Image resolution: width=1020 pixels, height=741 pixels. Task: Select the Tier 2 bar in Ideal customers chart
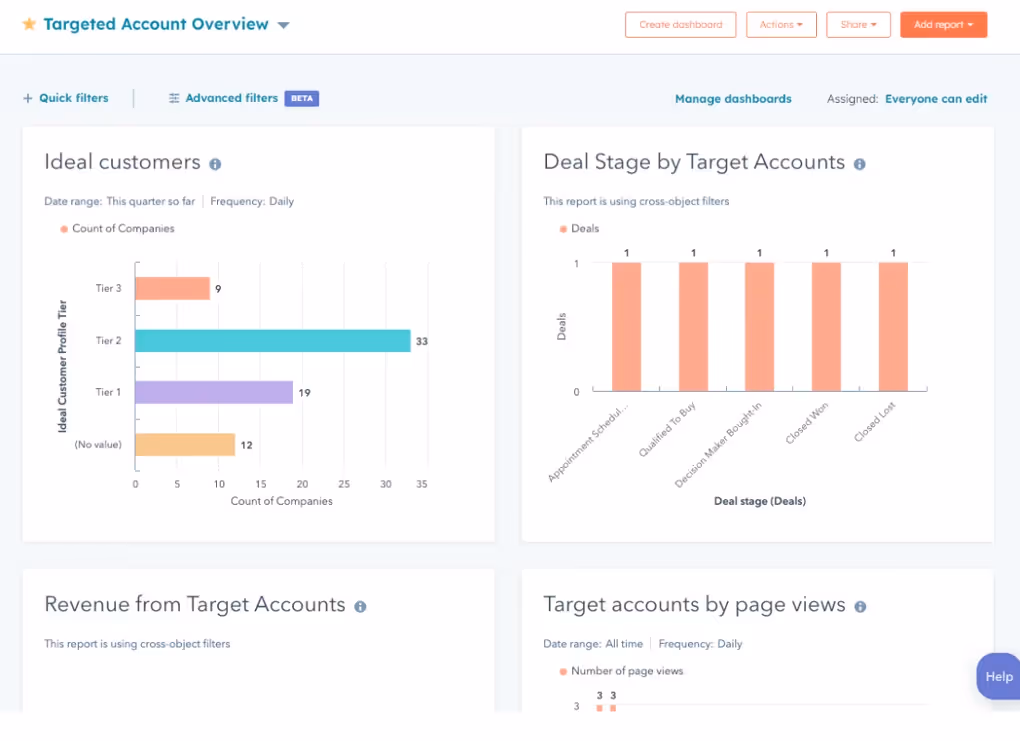click(x=270, y=340)
